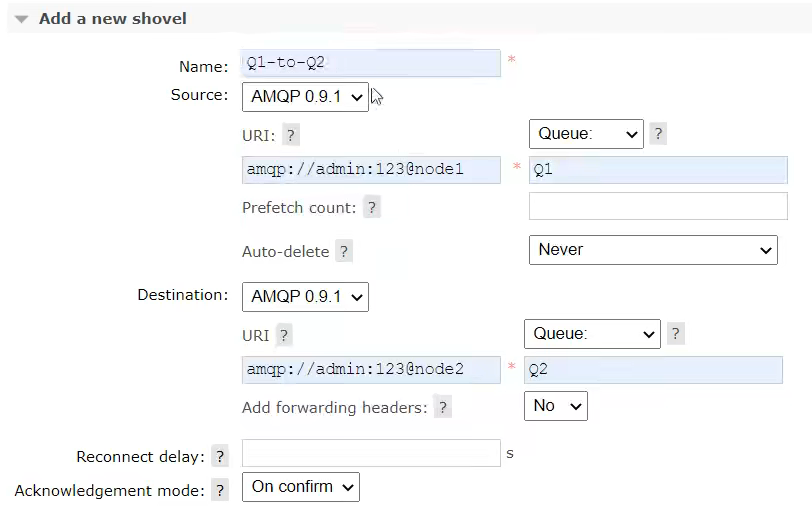Open the Add forwarding headers No dropdown
Image resolution: width=812 pixels, height=507 pixels.
556,406
